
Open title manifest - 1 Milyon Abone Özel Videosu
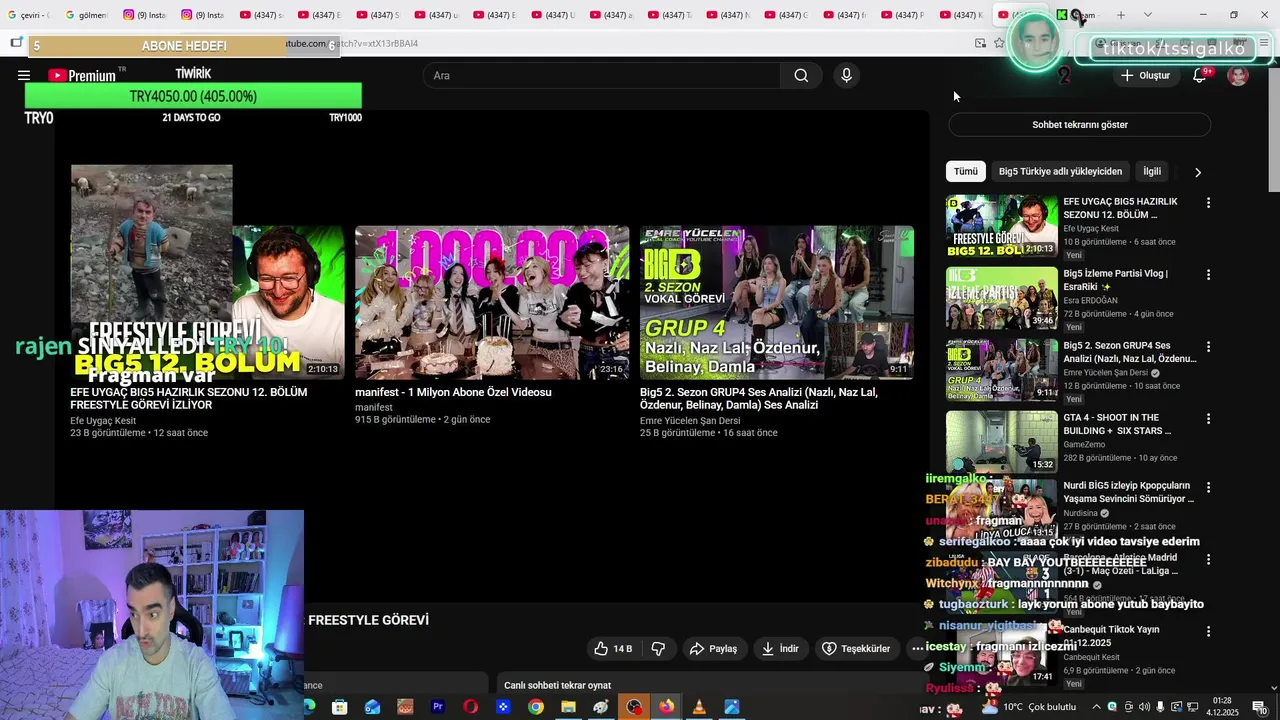(x=453, y=392)
